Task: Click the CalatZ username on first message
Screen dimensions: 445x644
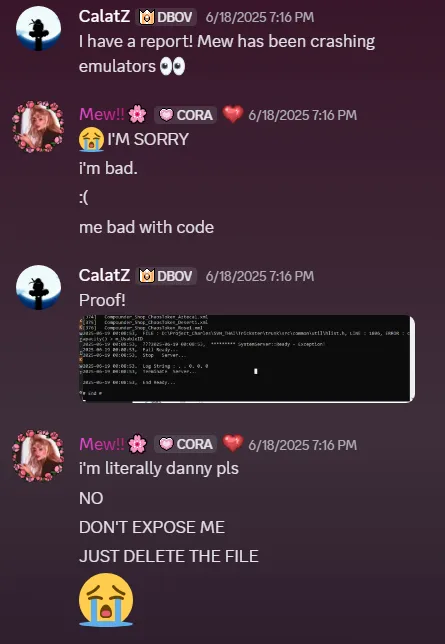Action: pos(104,17)
